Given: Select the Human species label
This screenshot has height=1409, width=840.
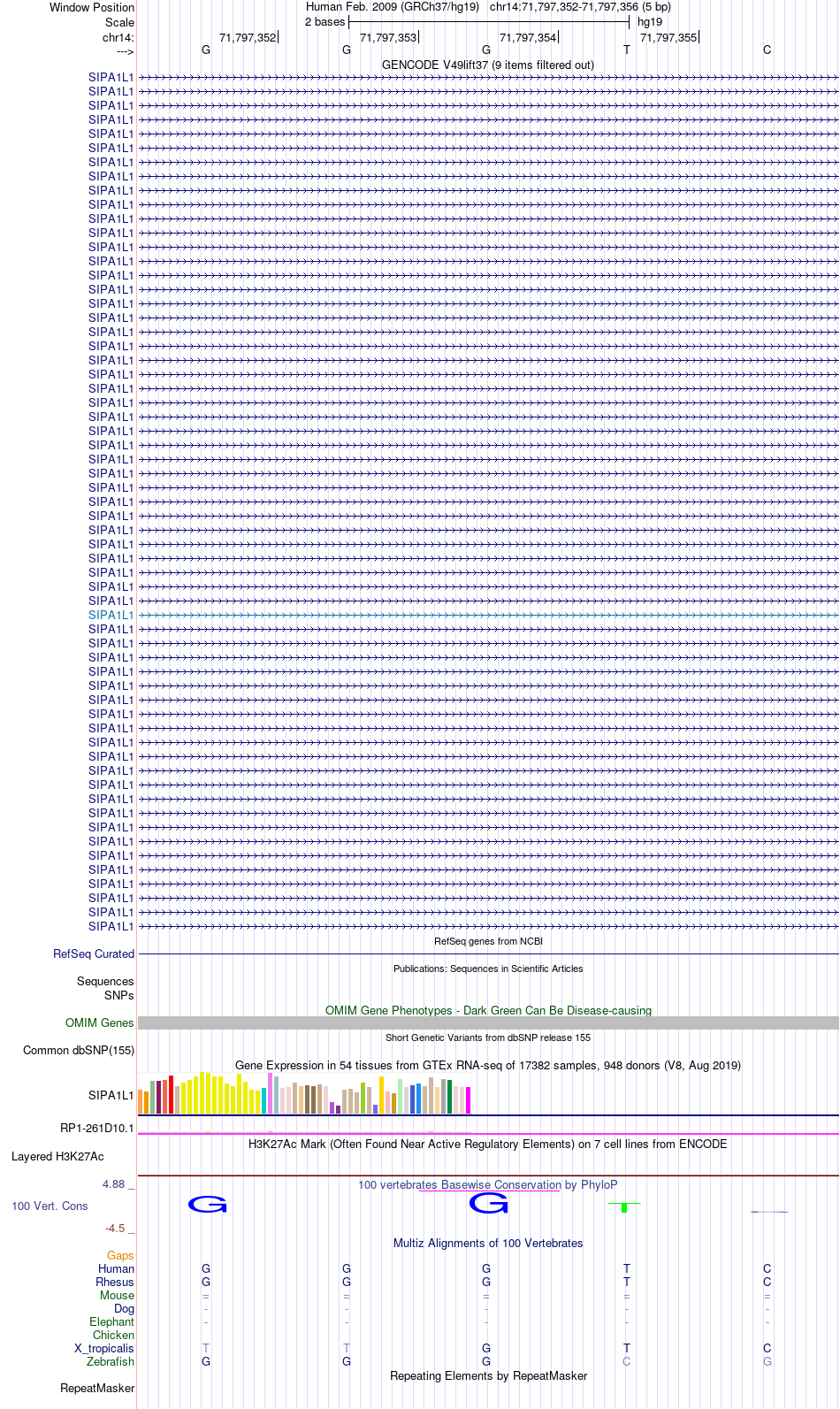Looking at the screenshot, I should [117, 1268].
